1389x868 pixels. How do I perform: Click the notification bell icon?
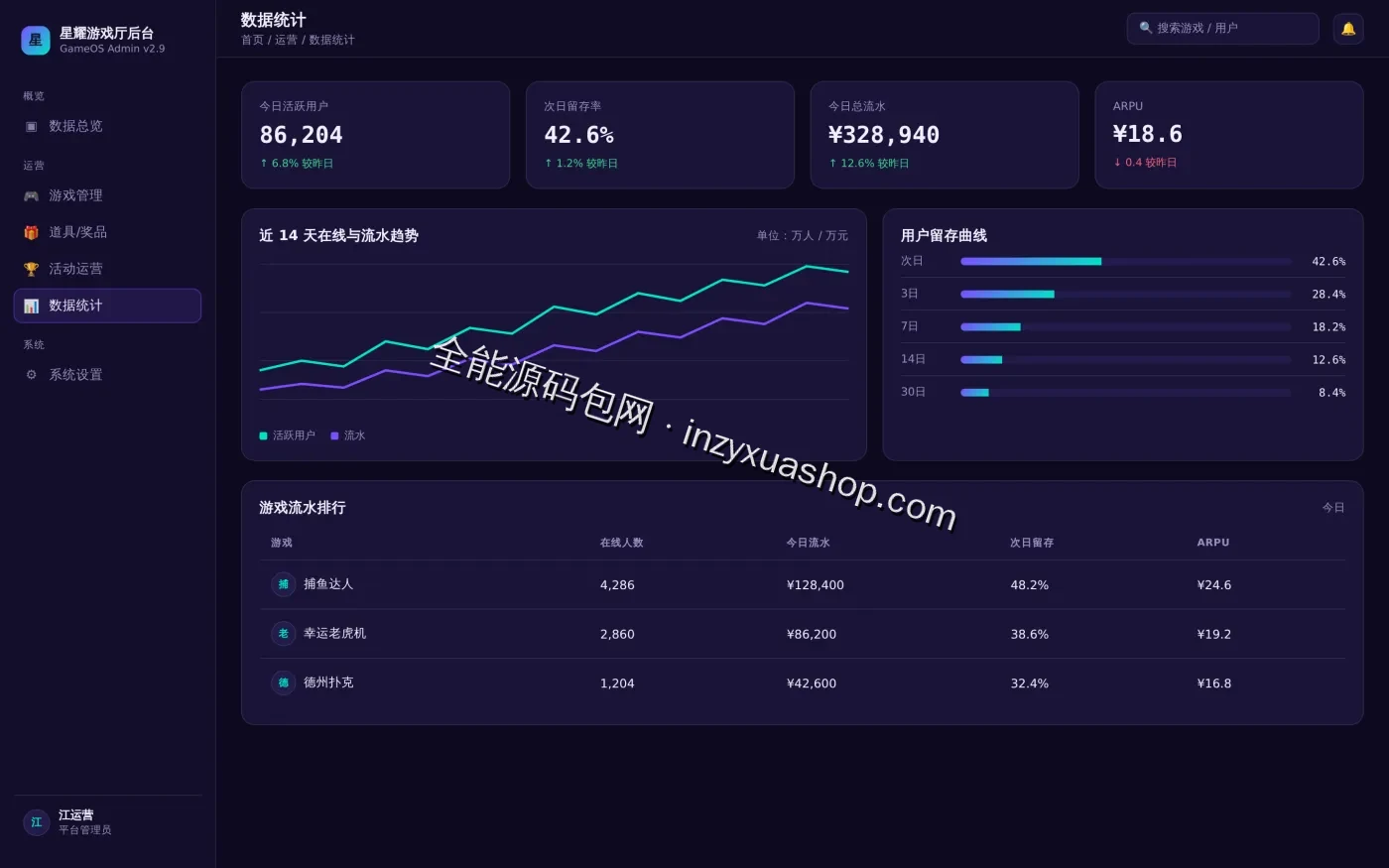[x=1347, y=29]
